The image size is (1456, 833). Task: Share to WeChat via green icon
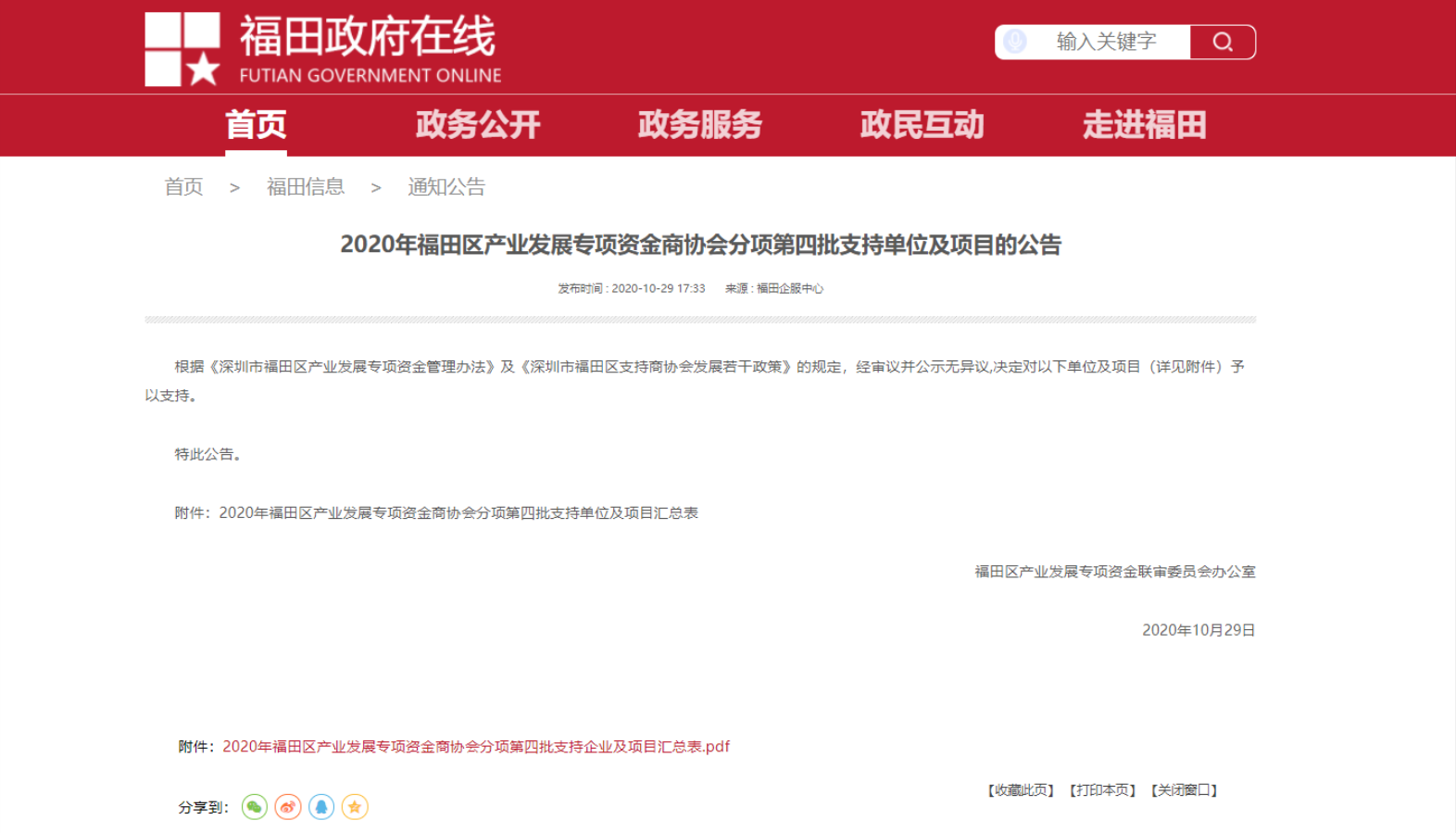tap(255, 807)
